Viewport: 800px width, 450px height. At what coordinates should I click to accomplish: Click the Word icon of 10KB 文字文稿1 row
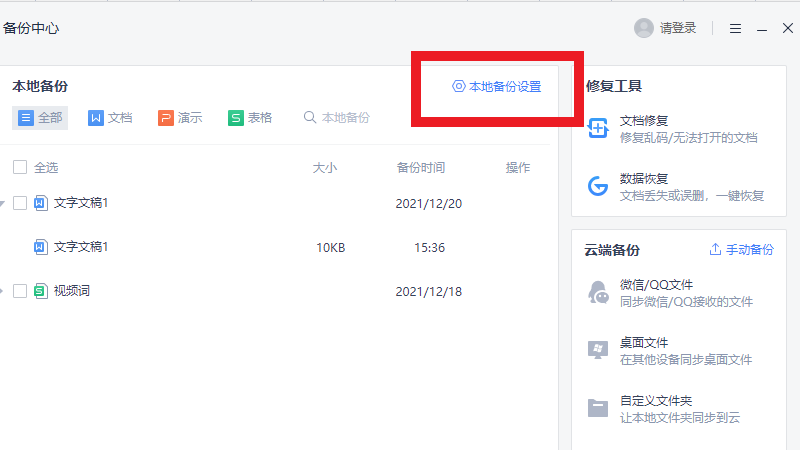[41, 247]
